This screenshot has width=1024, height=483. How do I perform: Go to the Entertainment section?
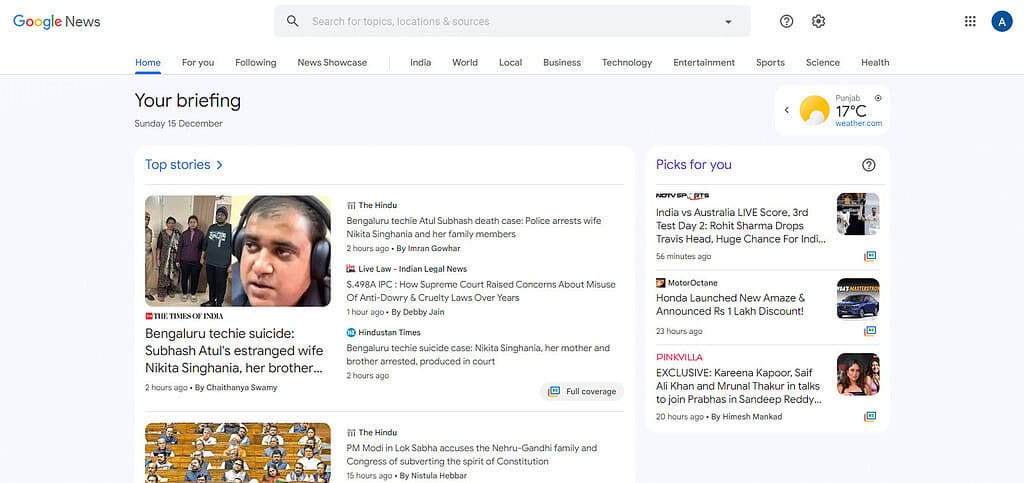[x=704, y=63]
